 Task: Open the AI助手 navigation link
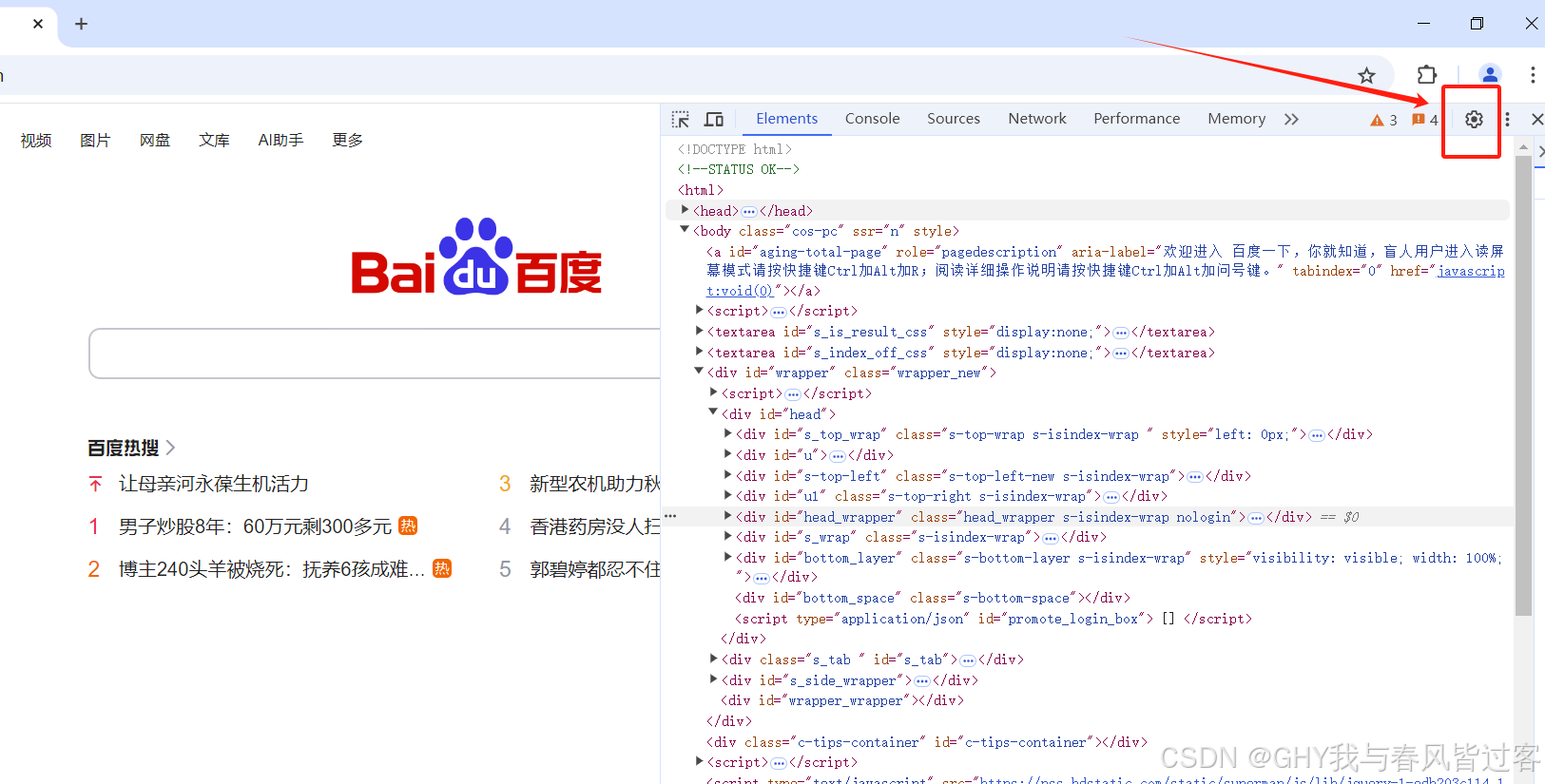[x=280, y=141]
